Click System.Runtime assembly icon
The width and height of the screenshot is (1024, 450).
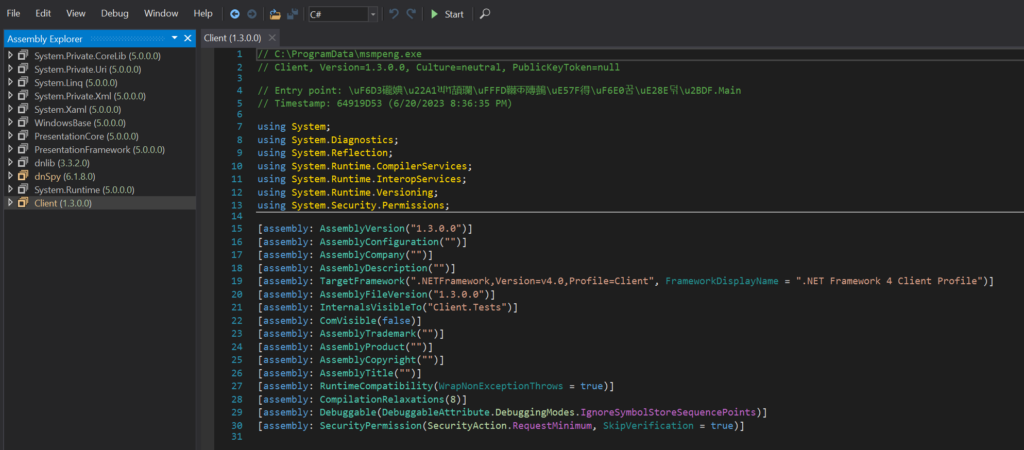point(24,189)
